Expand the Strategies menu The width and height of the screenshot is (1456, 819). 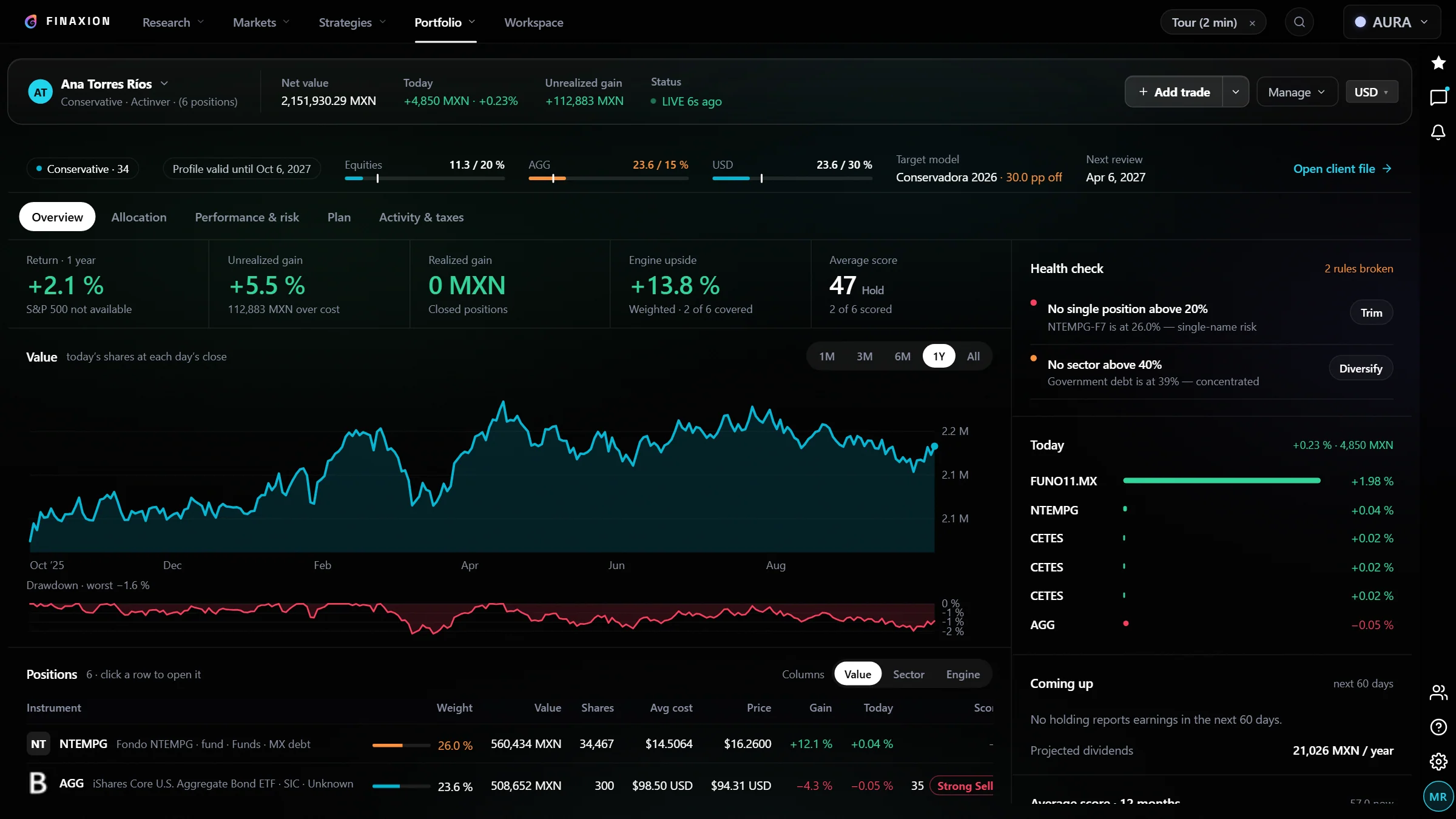(352, 22)
